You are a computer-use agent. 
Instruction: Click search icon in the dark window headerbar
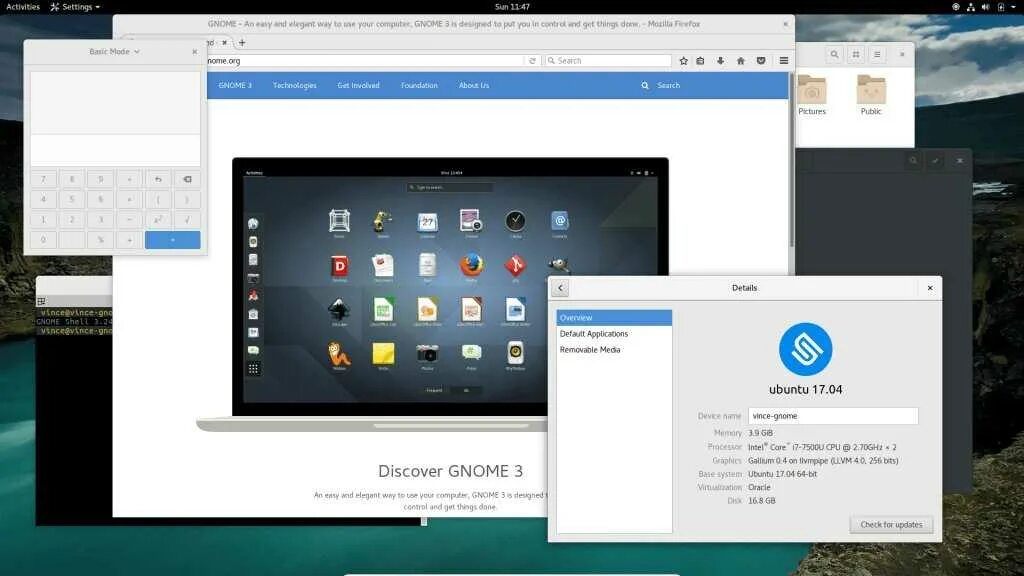coord(913,161)
